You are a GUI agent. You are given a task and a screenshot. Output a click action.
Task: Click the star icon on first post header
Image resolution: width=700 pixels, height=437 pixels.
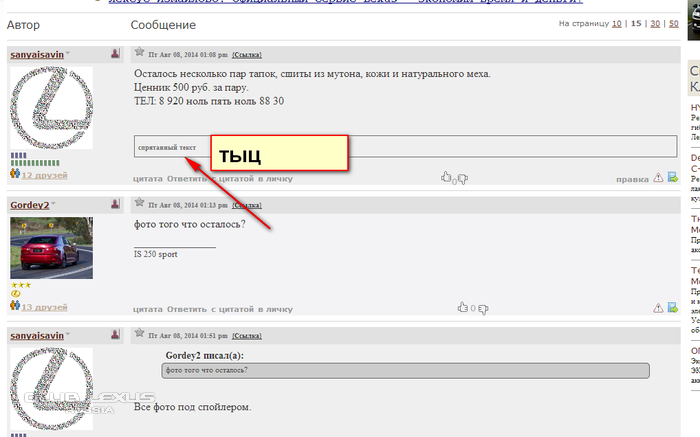point(140,52)
